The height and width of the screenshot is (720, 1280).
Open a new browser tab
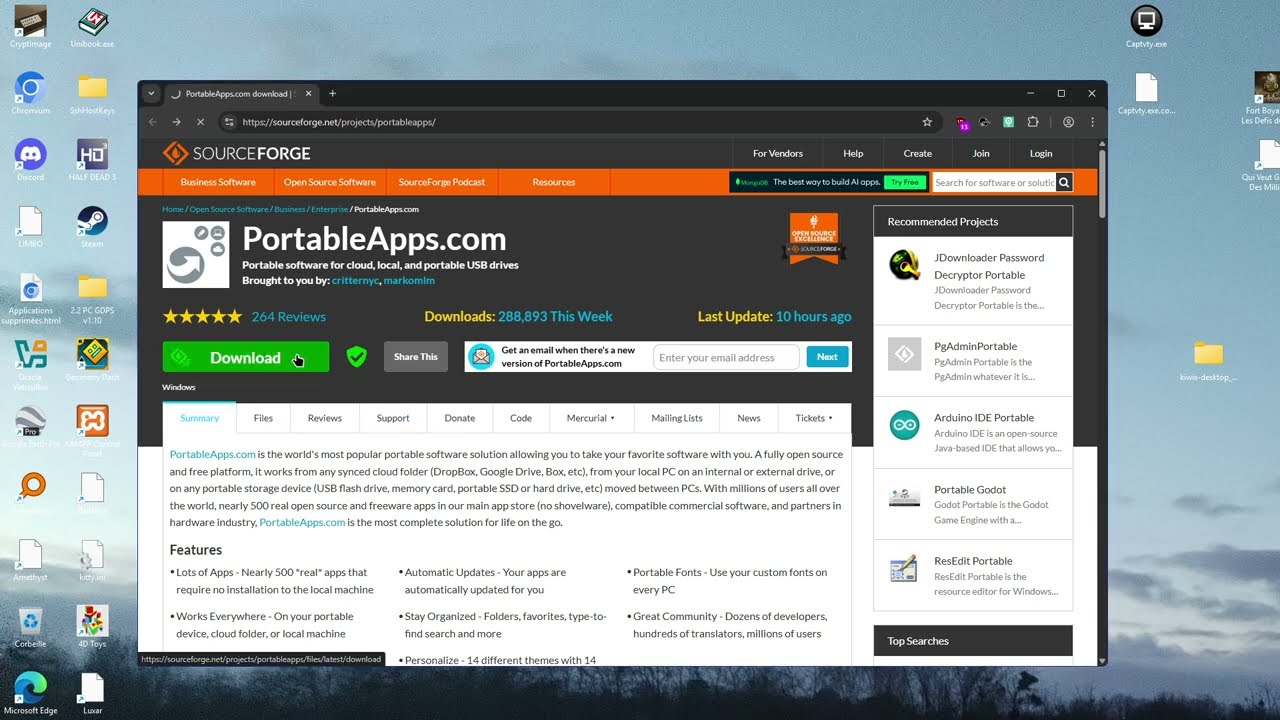333,94
